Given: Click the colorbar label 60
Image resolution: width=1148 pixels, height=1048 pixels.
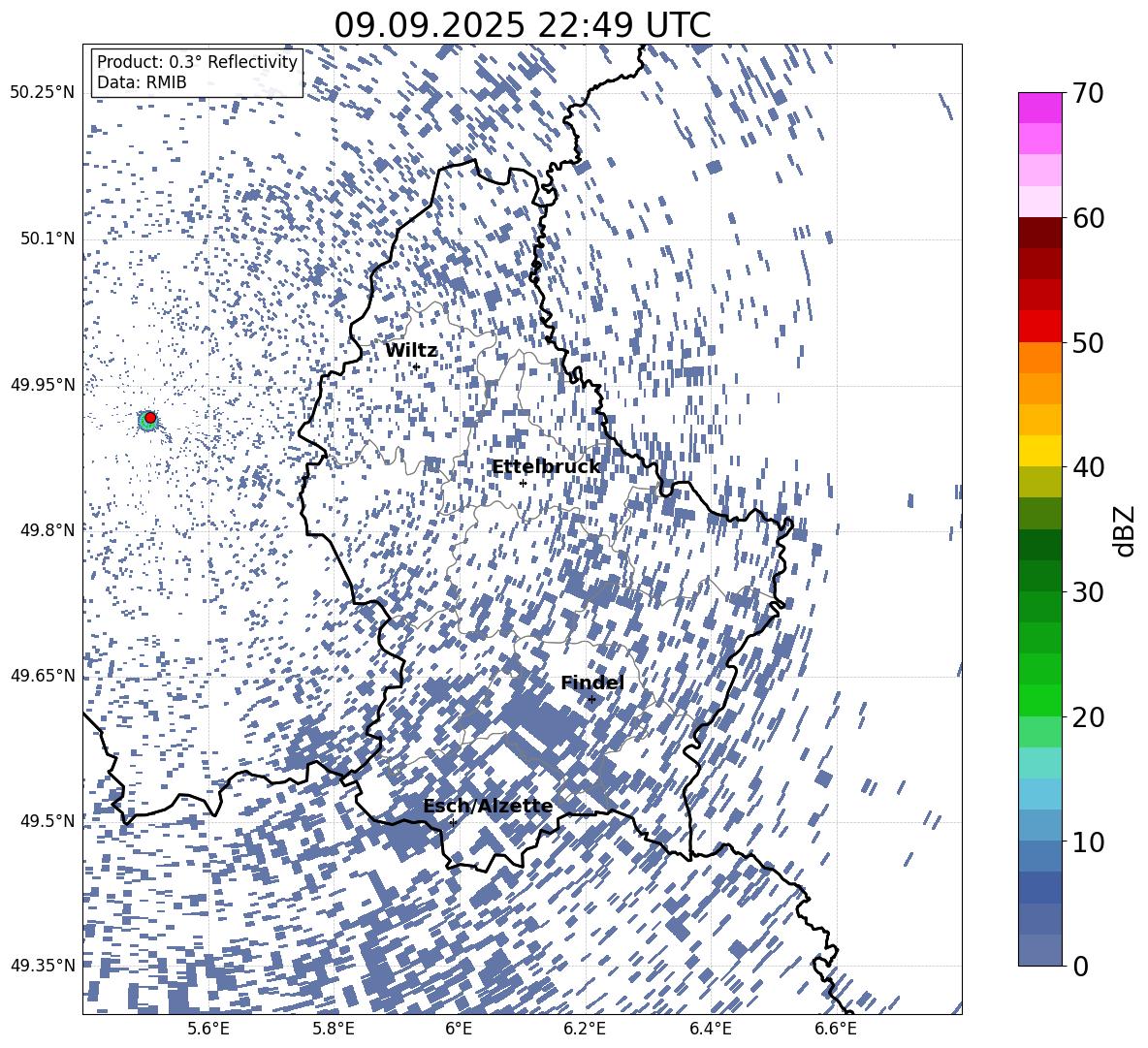Looking at the screenshot, I should tap(1088, 218).
